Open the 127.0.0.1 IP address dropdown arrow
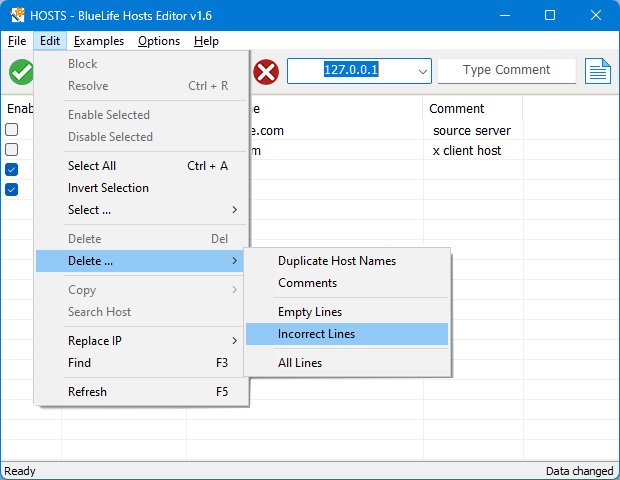The height and width of the screenshot is (480, 620). click(421, 71)
